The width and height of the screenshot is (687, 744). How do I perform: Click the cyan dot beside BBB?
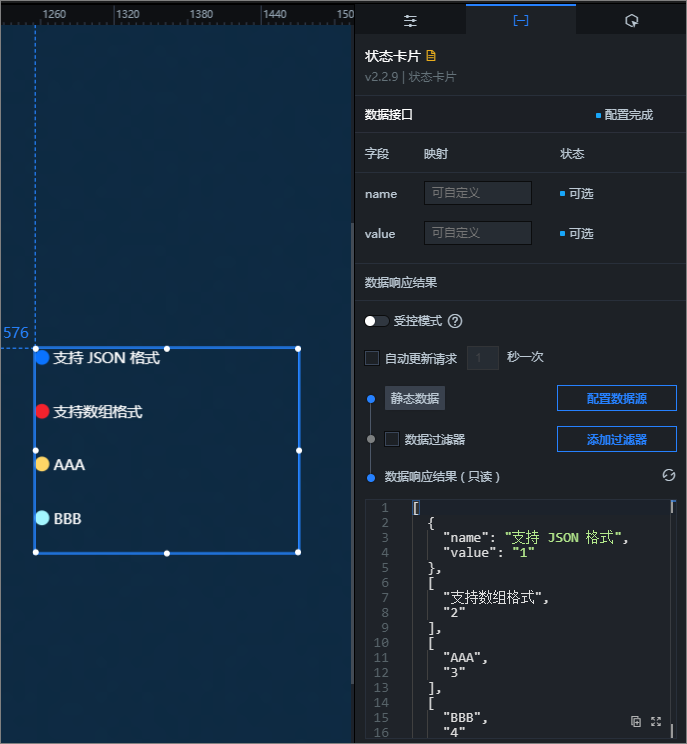42,518
